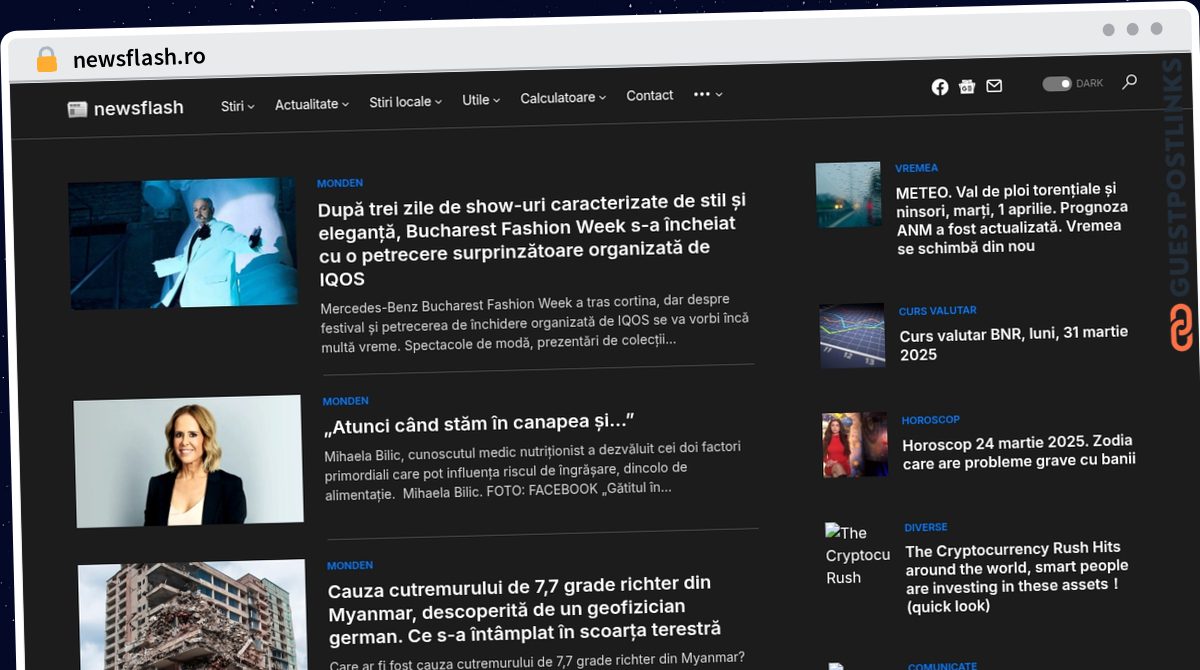This screenshot has height=670, width=1200.
Task: Click the HOROSCOP category label
Action: pyautogui.click(x=930, y=420)
